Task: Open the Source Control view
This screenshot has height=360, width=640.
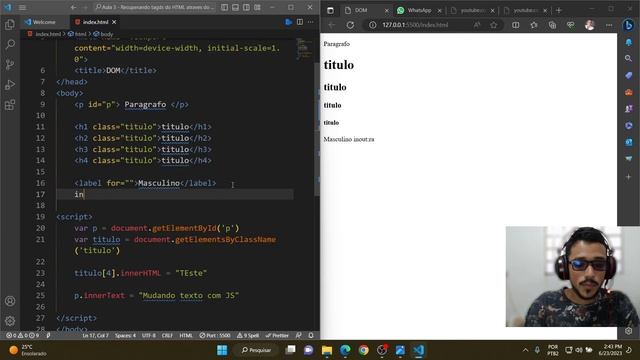Action: [10, 64]
